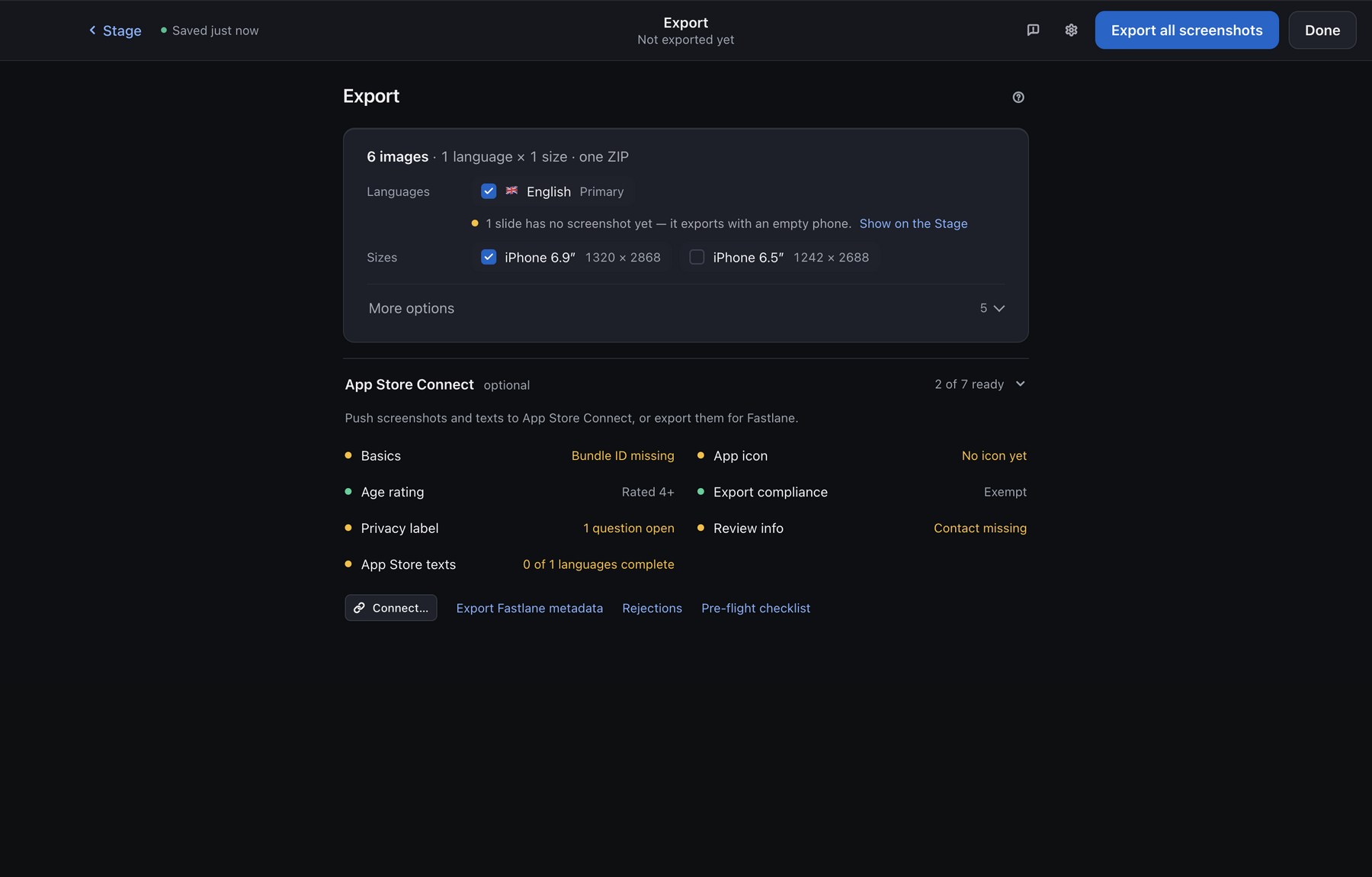Click the Exempt status text
The height and width of the screenshot is (877, 1372).
point(1005,492)
